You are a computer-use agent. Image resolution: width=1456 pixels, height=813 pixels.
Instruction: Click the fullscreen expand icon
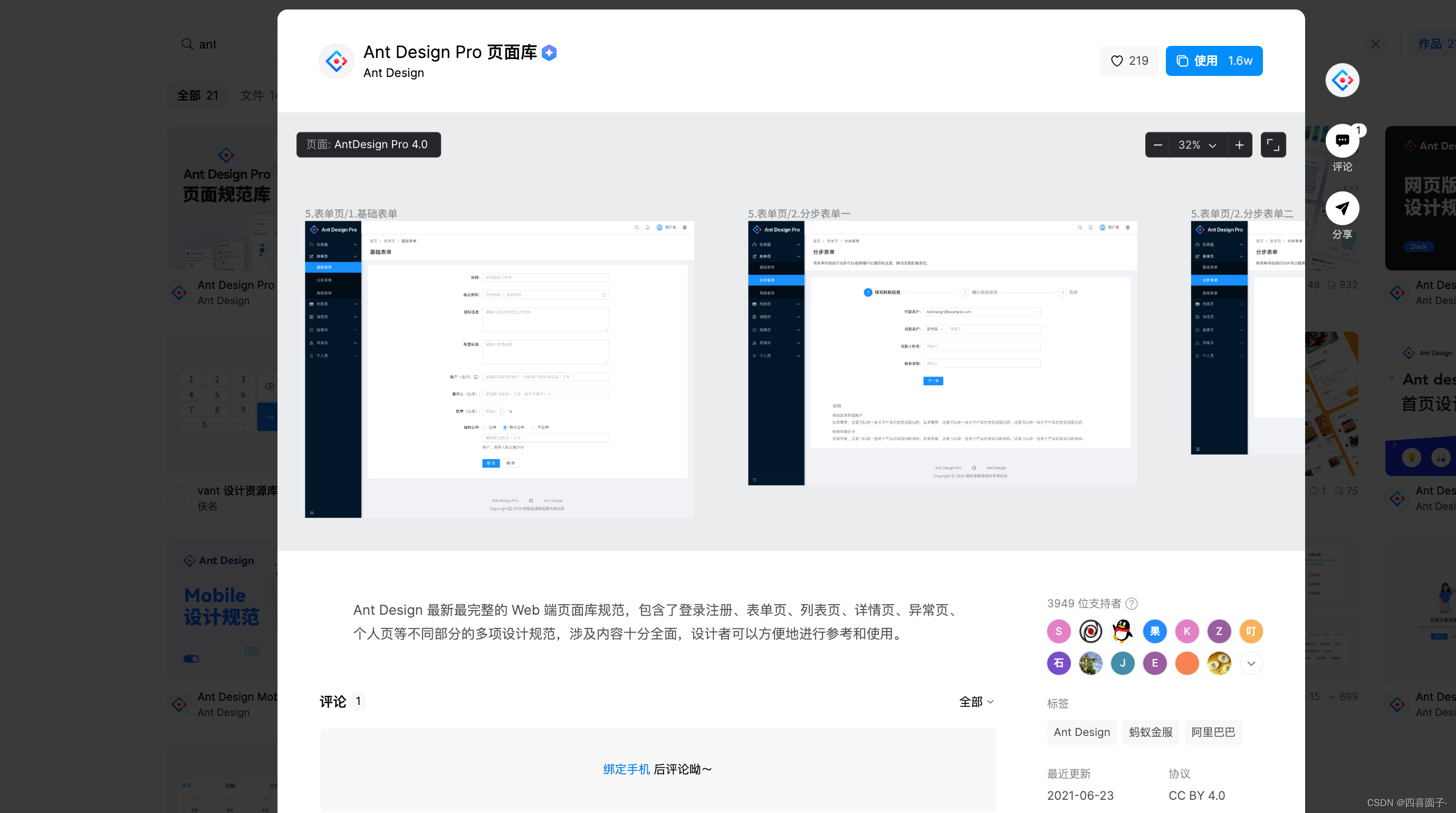pos(1273,145)
